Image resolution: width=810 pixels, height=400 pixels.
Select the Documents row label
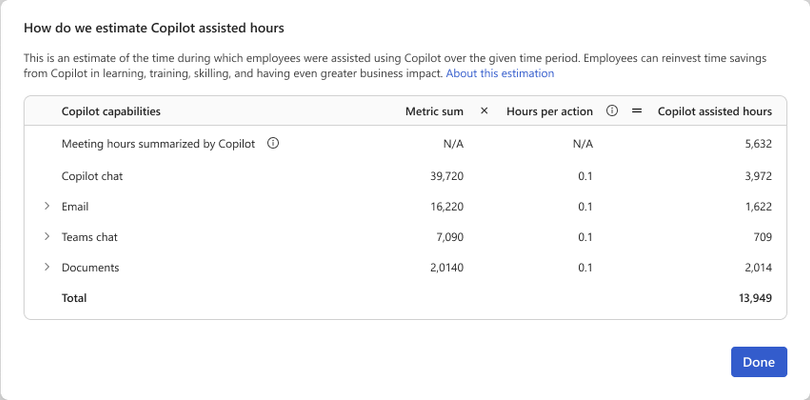point(90,268)
